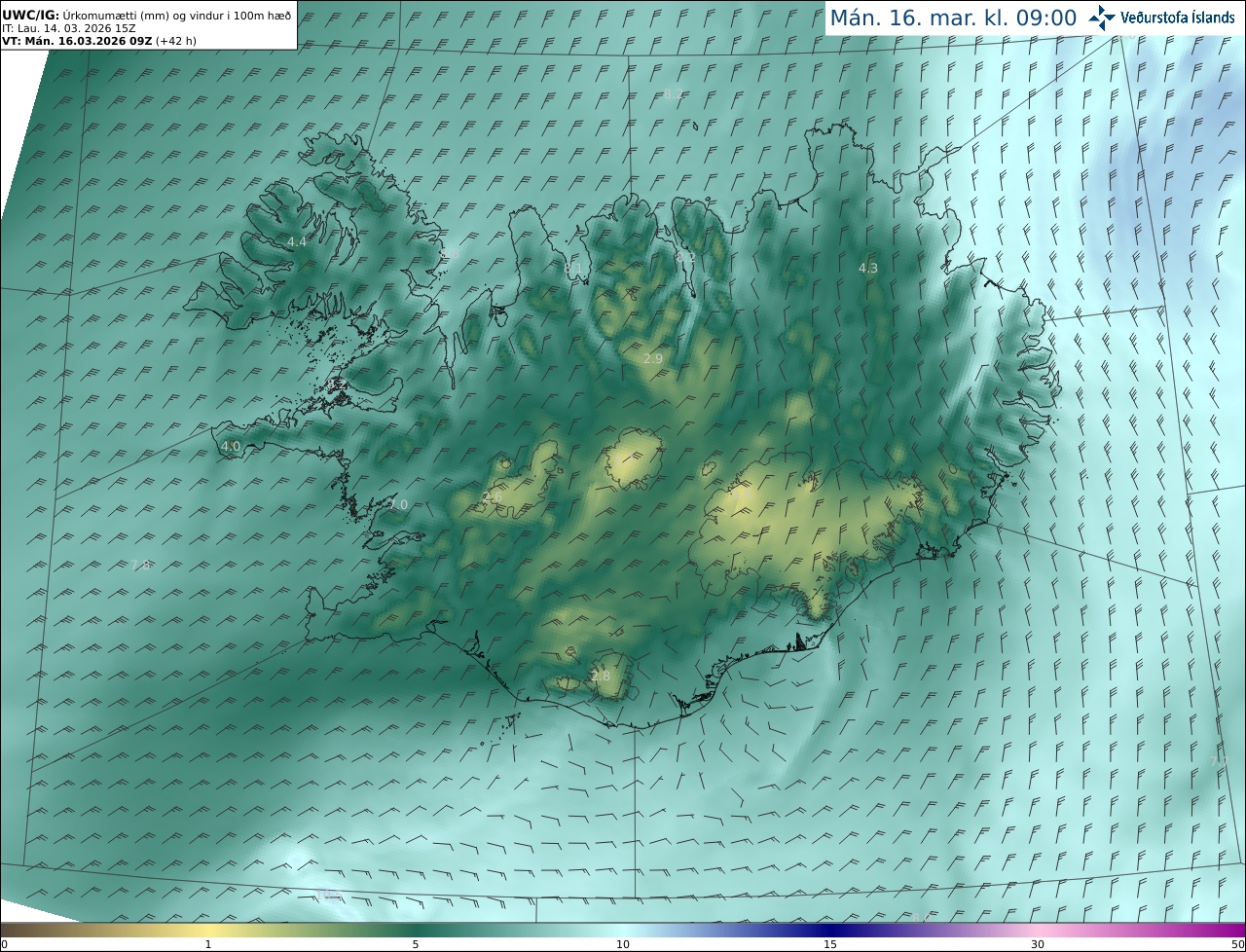Click the 8.1 value on the north coast

(x=573, y=268)
